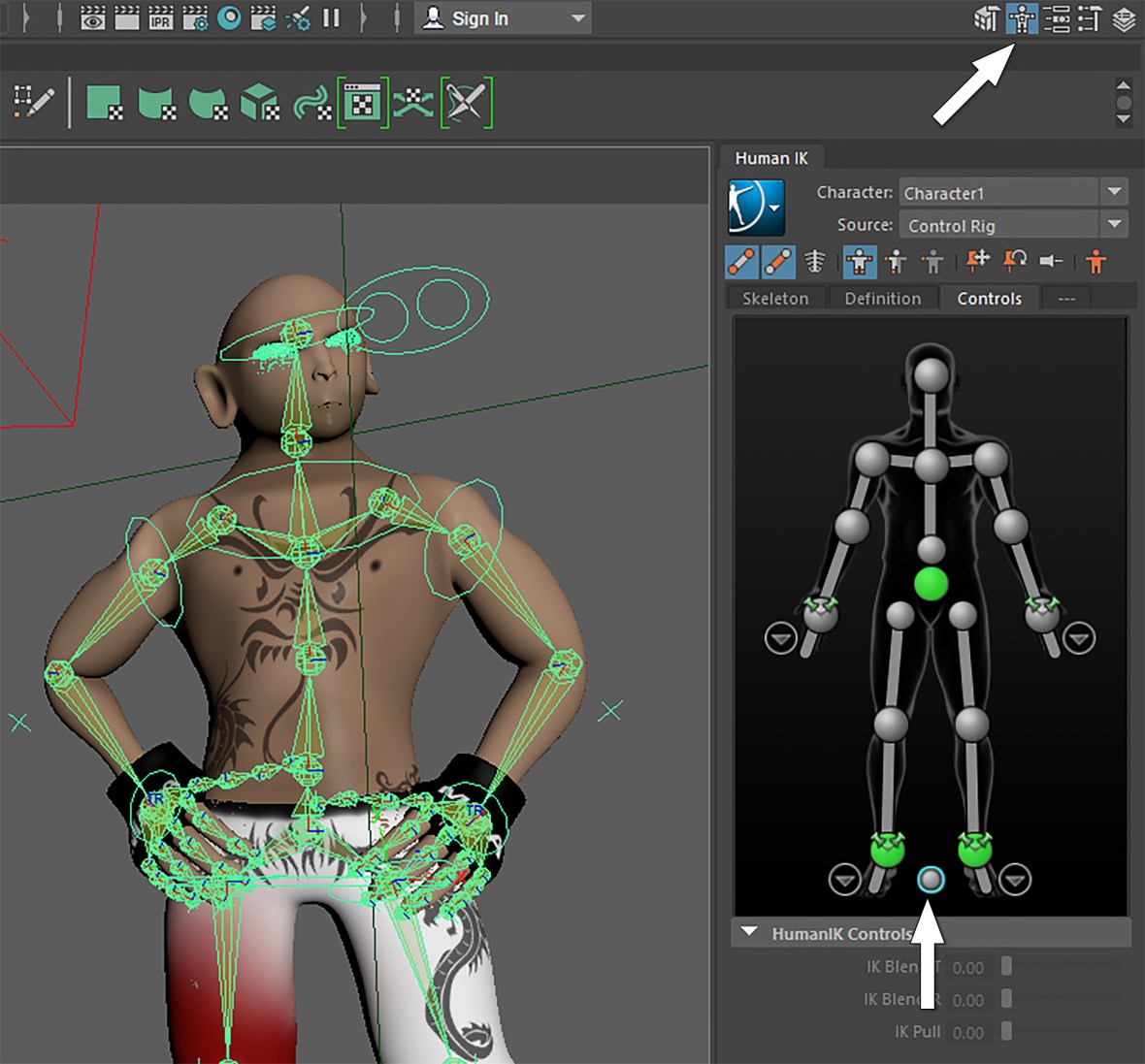The width and height of the screenshot is (1145, 1064).
Task: Adjust the IK Pull slider
Action: (1006, 1032)
